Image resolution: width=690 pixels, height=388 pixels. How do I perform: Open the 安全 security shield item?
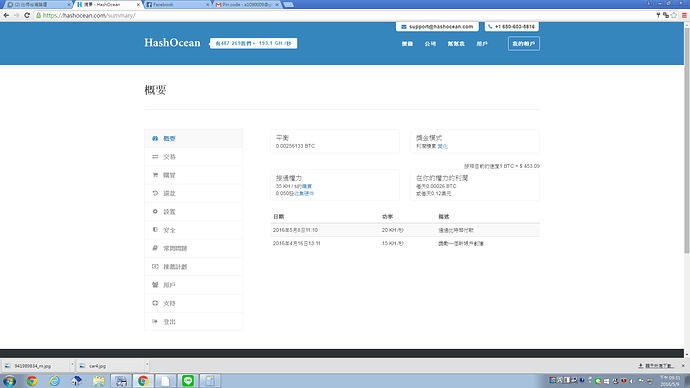tap(193, 230)
